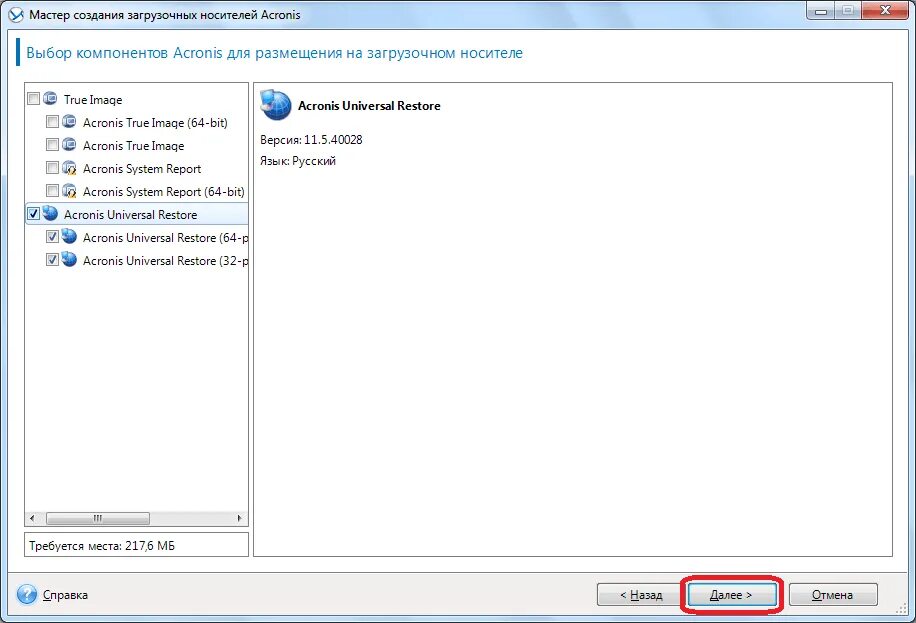This screenshot has height=623, width=916.
Task: Select Acronis System Report (64-bit) row label
Action: point(164,192)
